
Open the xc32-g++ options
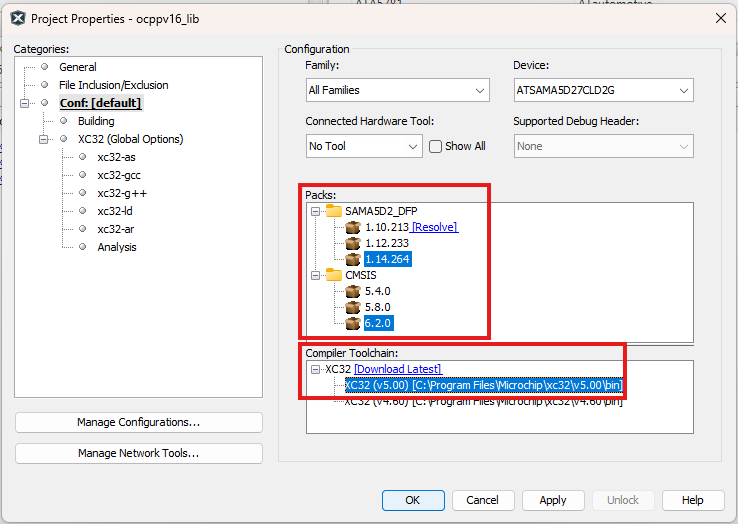pos(122,193)
